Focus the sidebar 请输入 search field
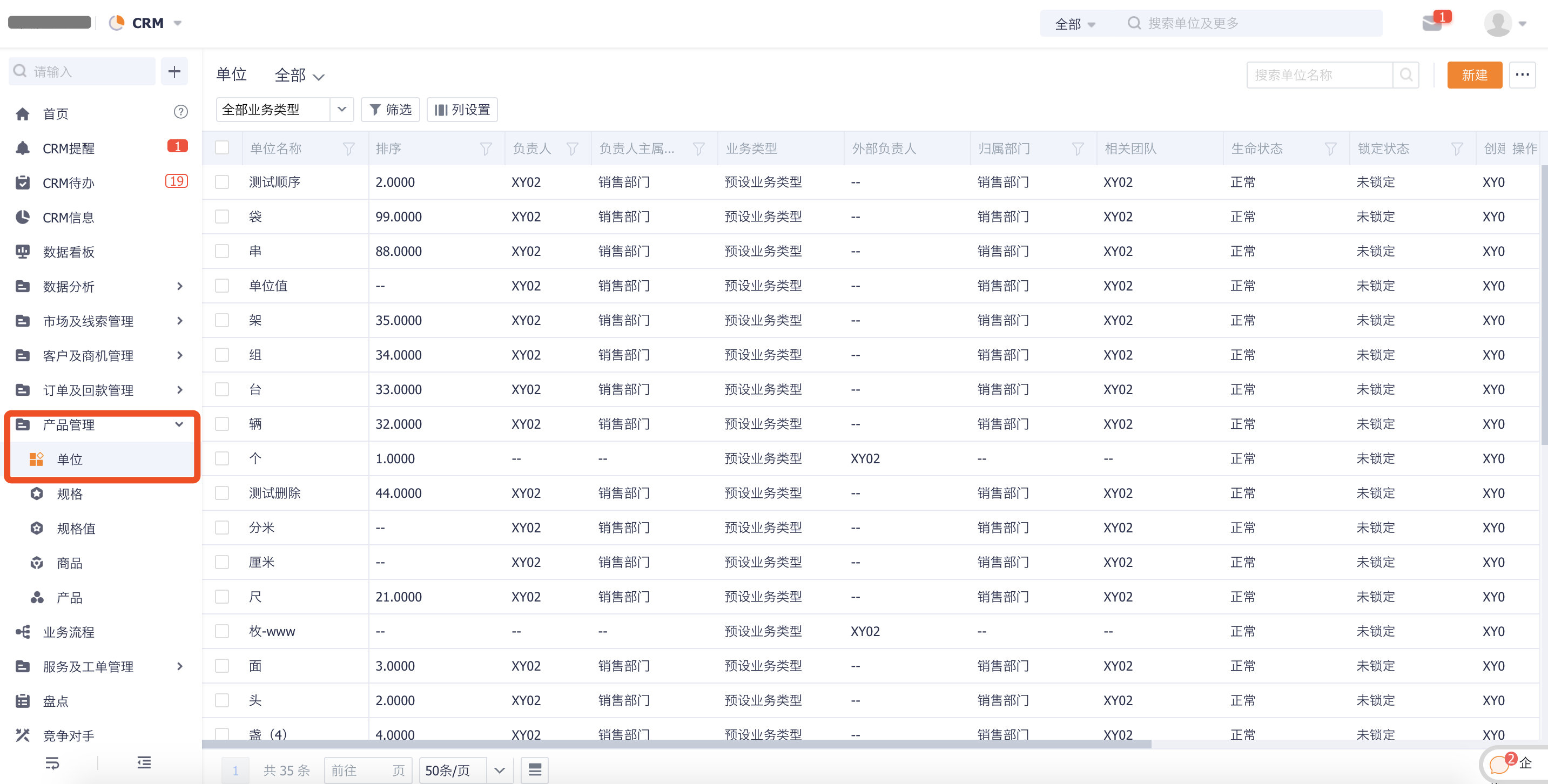The image size is (1548, 784). point(82,71)
